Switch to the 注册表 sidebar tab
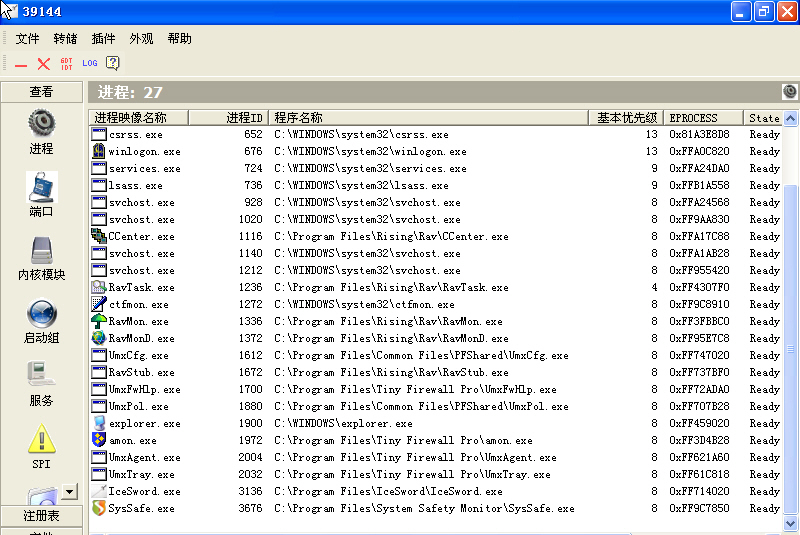The height and width of the screenshot is (535, 800). [41, 516]
